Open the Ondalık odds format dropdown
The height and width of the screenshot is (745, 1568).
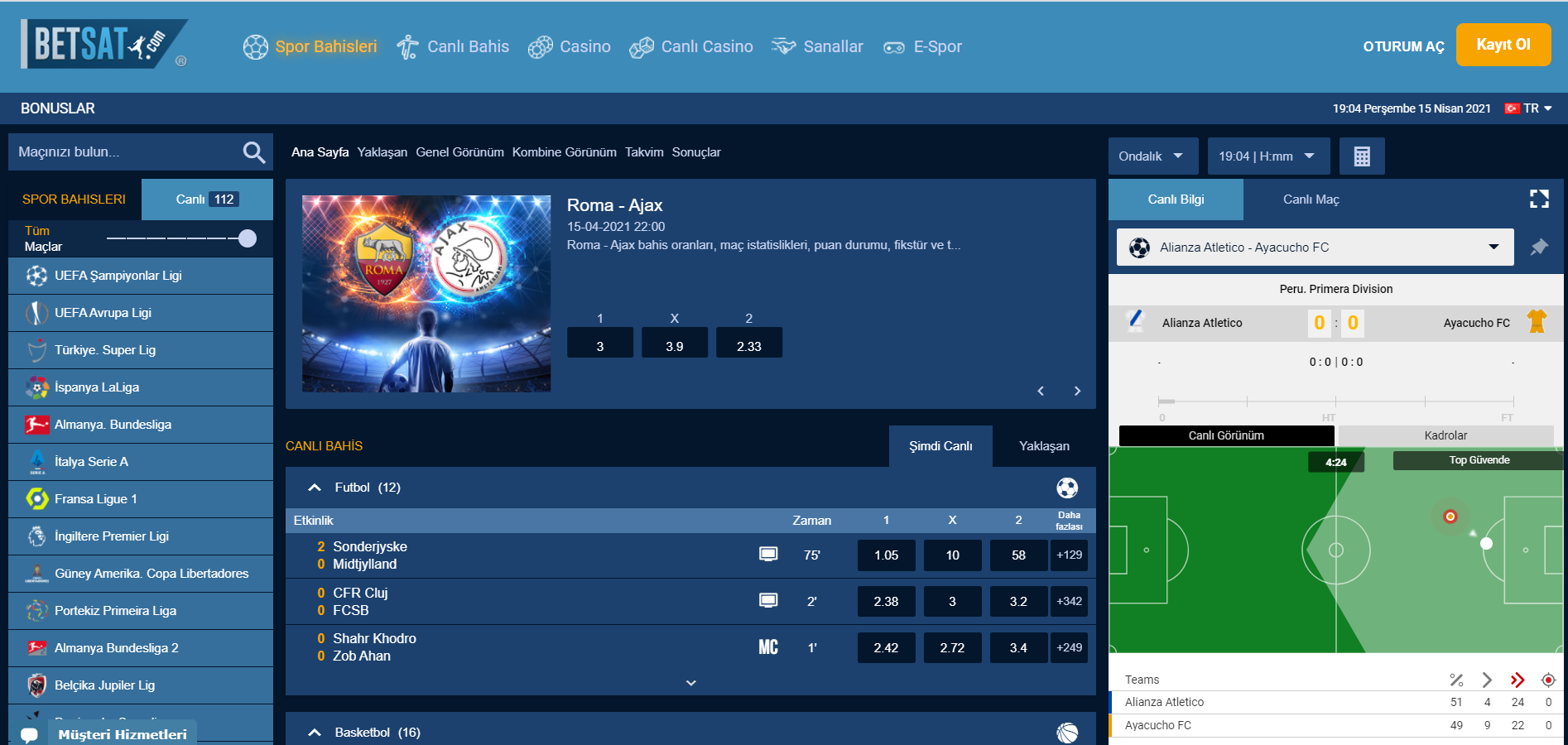point(1152,156)
